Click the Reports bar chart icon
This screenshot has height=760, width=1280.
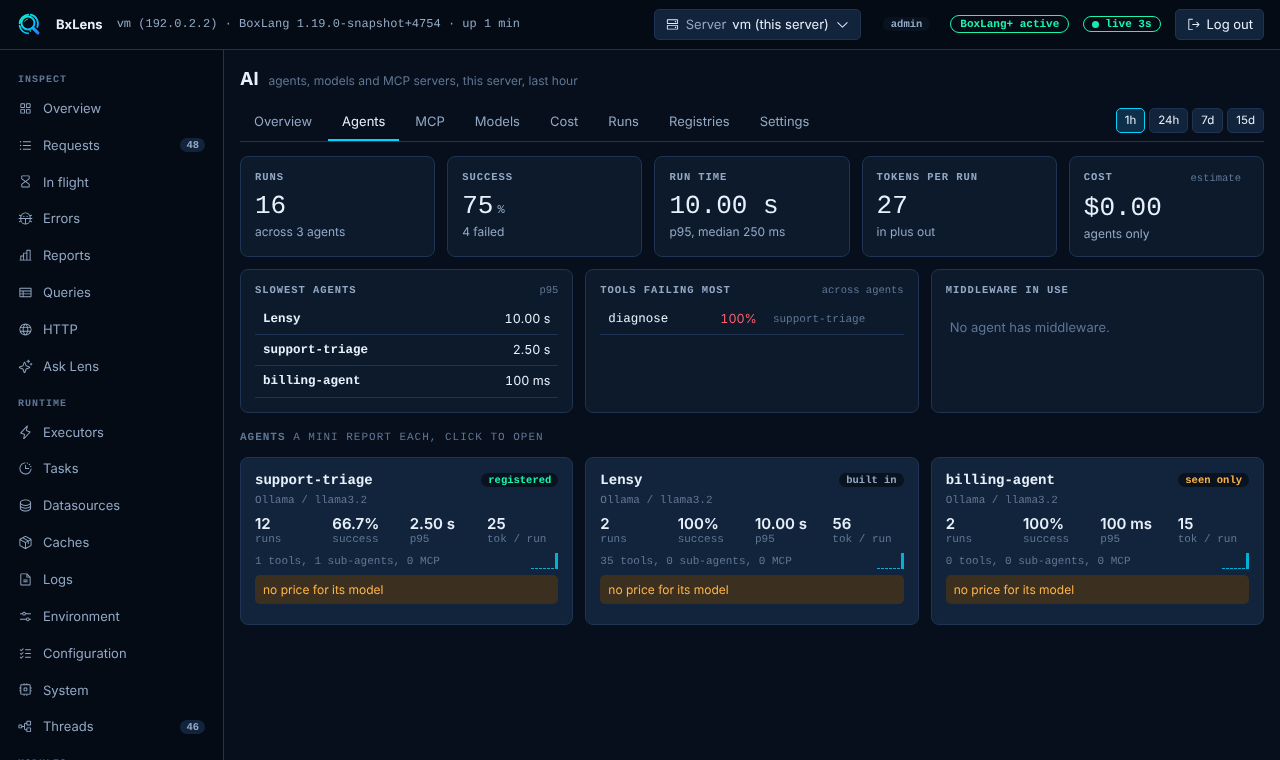tap(25, 255)
